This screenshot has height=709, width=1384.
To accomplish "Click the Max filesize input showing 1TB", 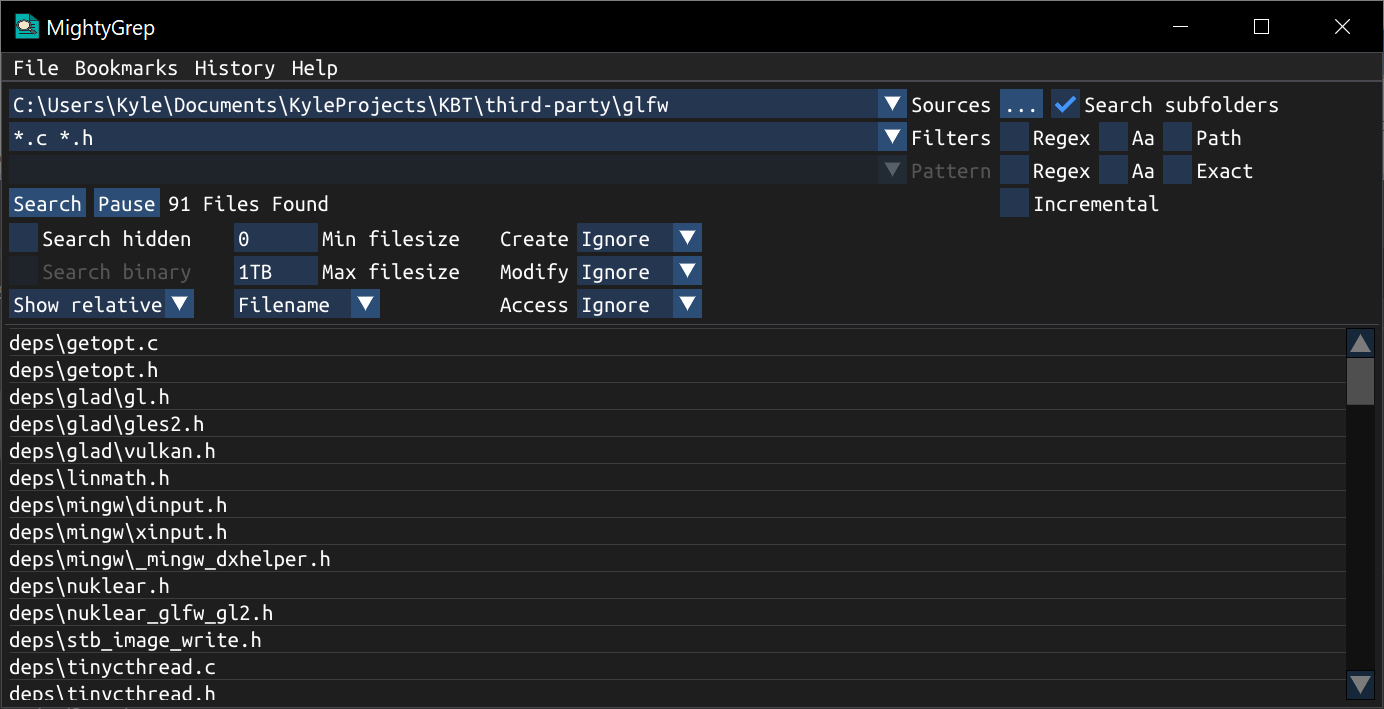I will (275, 270).
